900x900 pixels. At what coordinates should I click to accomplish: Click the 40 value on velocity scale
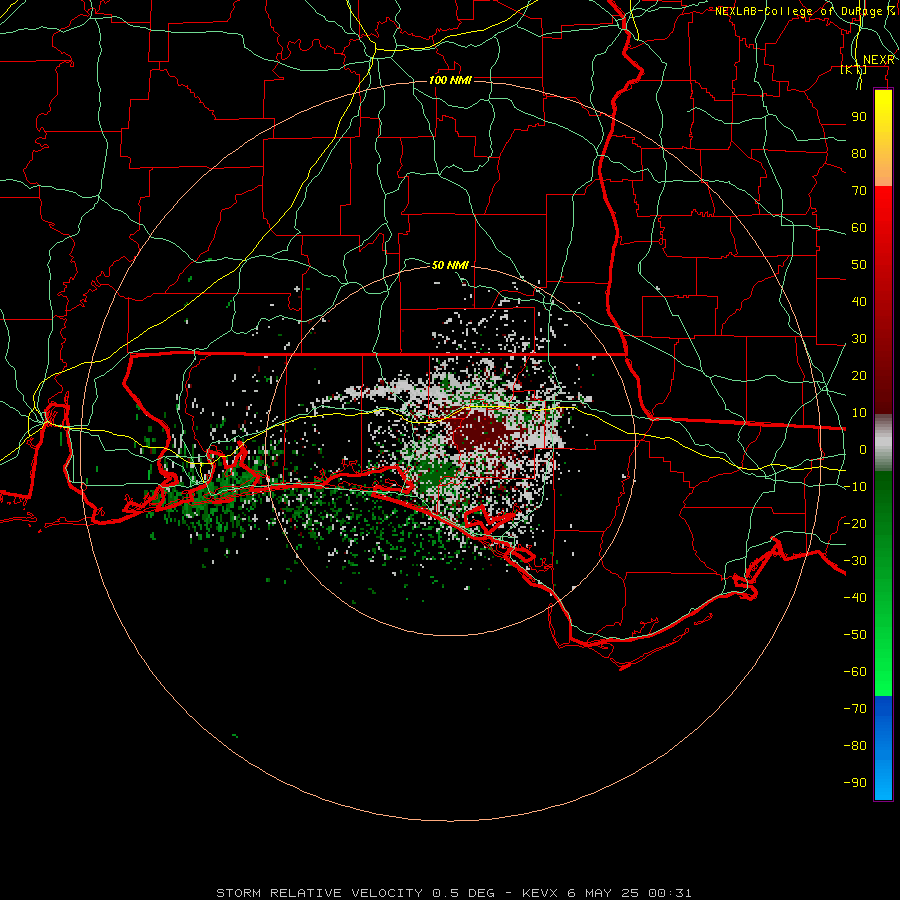click(859, 302)
